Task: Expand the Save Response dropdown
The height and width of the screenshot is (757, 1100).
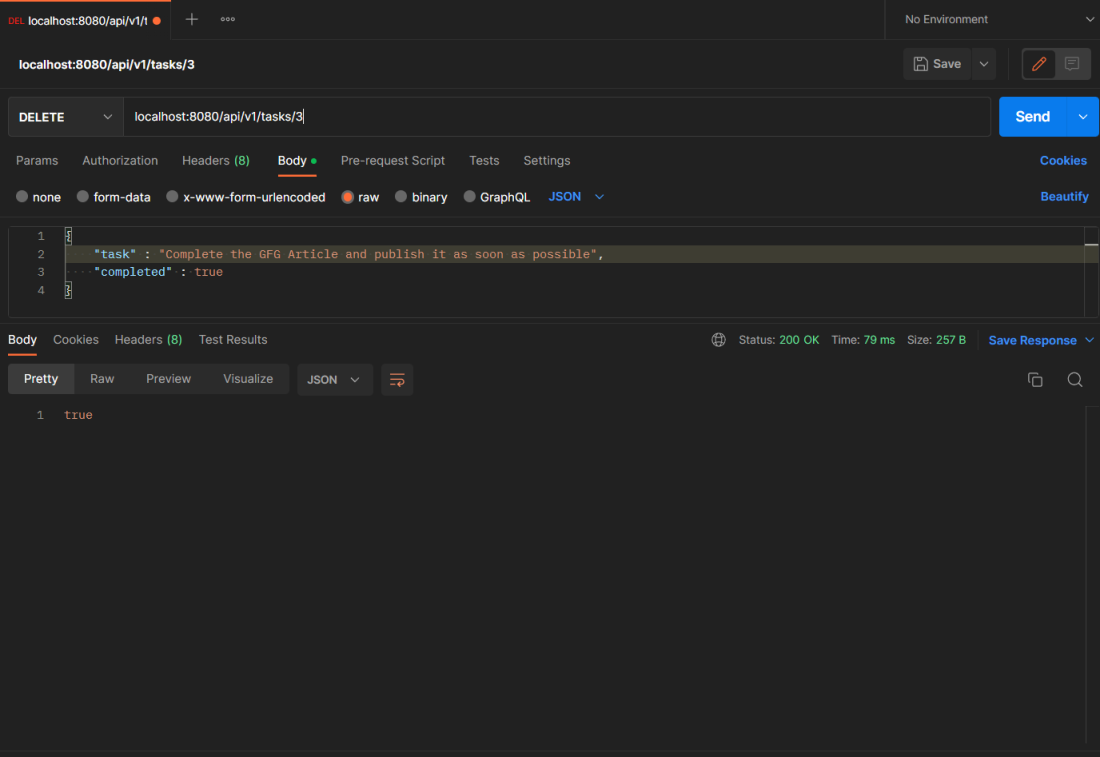Action: point(1089,340)
